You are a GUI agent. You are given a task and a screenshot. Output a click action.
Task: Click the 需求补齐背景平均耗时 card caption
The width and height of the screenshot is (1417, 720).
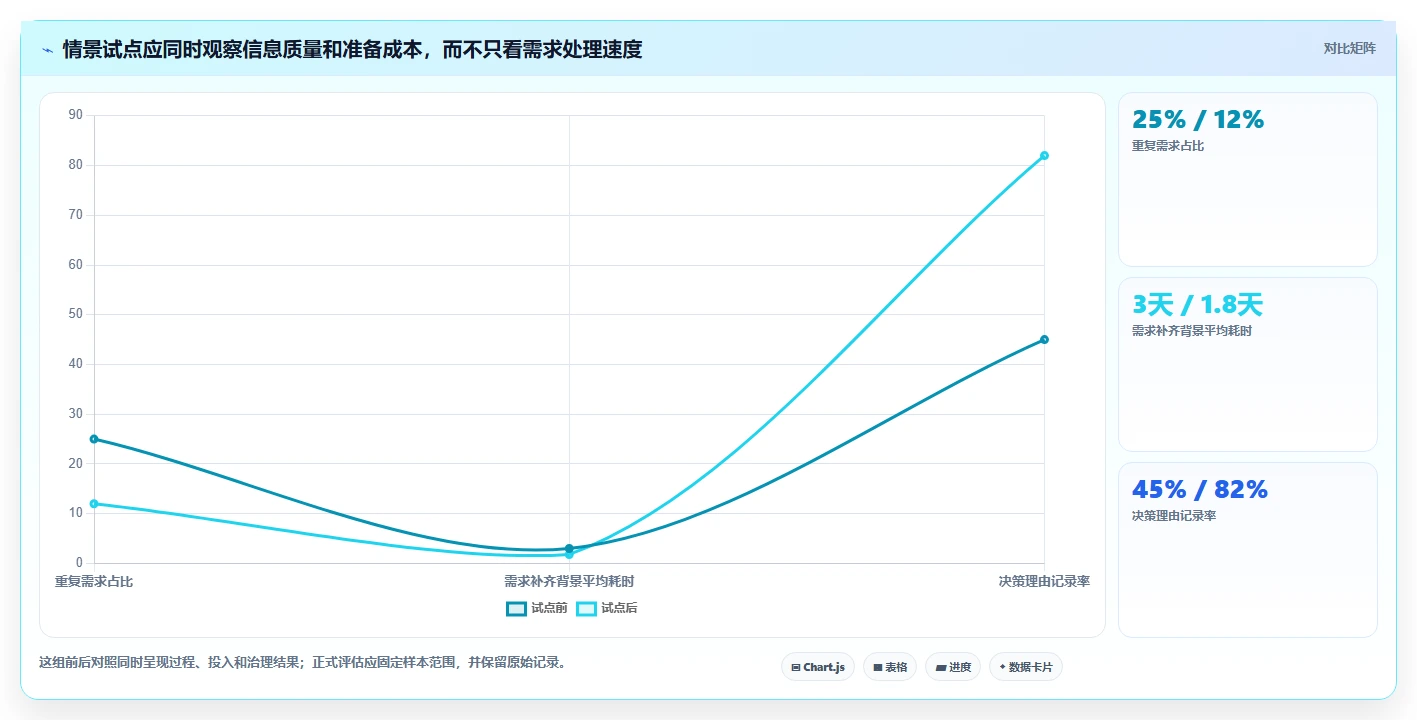(x=1192, y=331)
